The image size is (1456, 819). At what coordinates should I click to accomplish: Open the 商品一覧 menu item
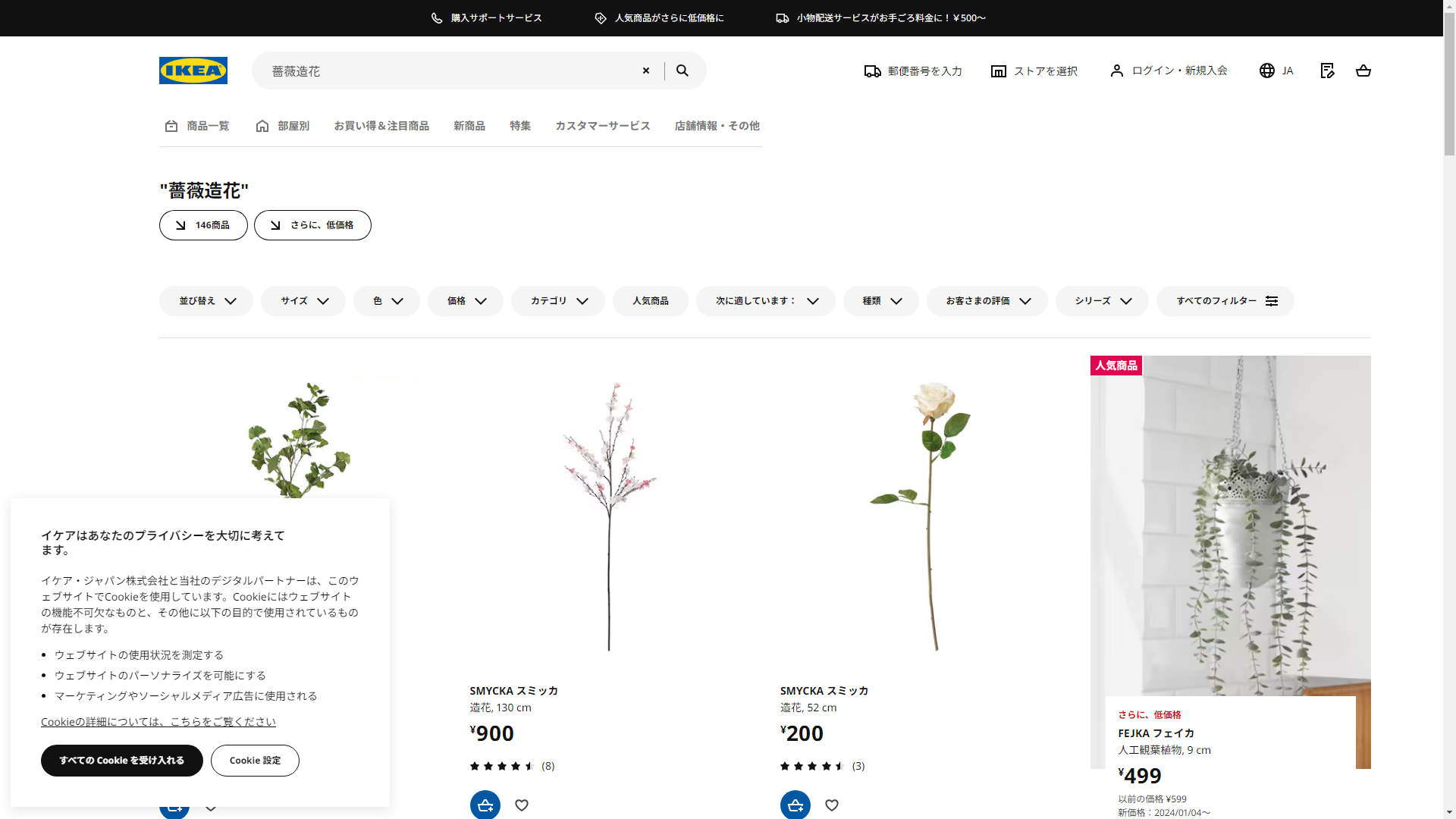click(x=197, y=126)
